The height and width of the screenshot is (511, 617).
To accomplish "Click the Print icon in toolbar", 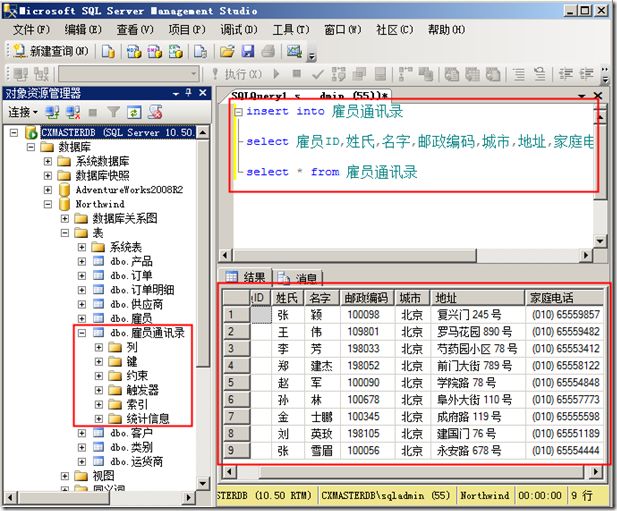I will 268,52.
